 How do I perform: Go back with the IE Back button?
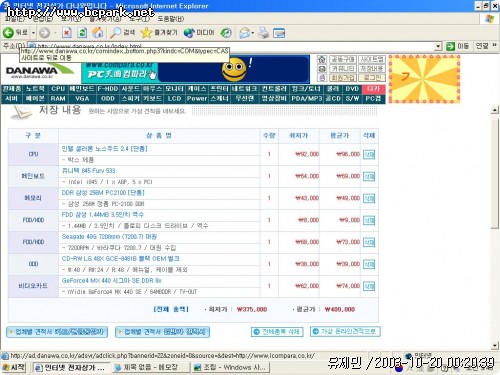pos(15,33)
